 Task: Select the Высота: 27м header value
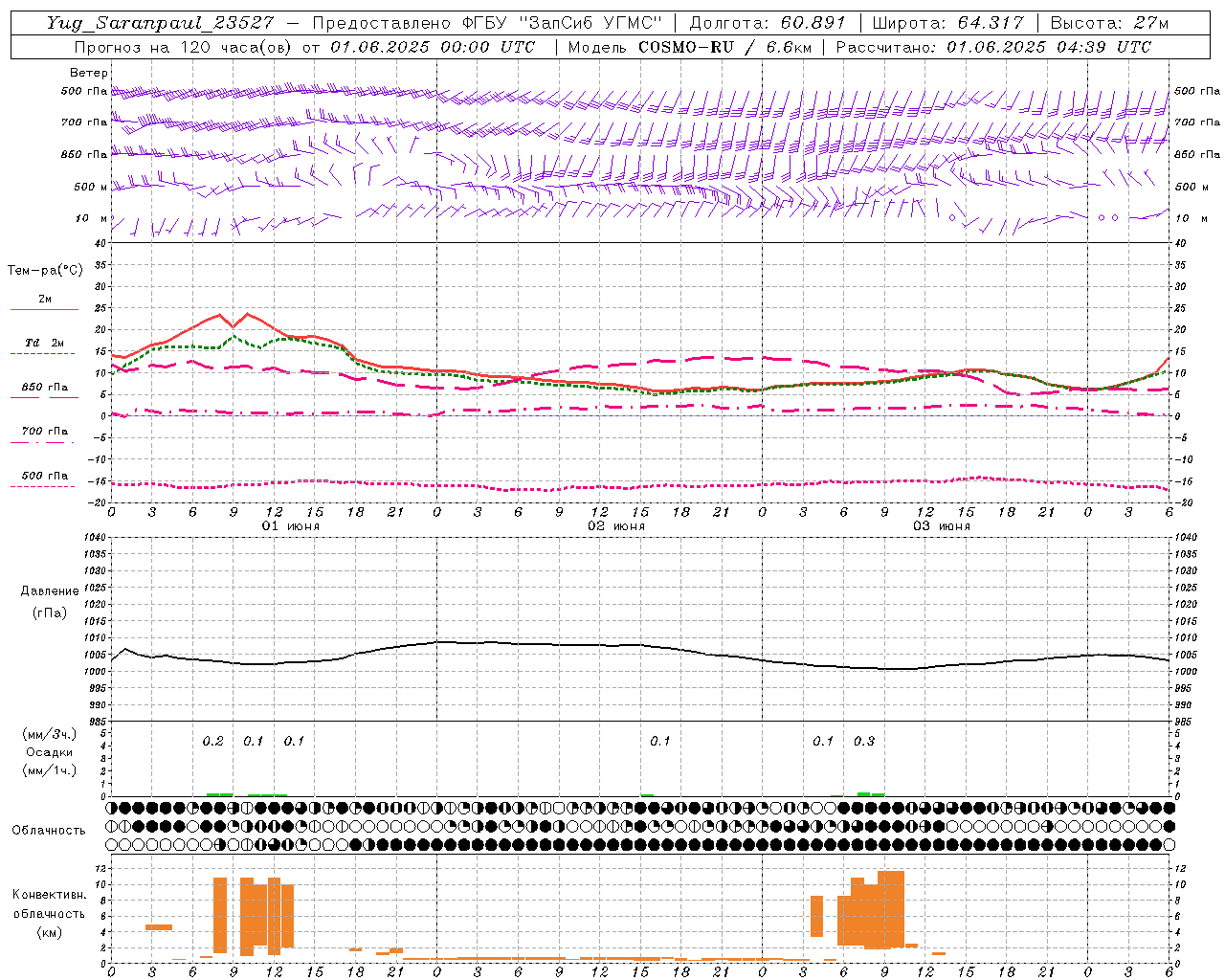(1109, 23)
